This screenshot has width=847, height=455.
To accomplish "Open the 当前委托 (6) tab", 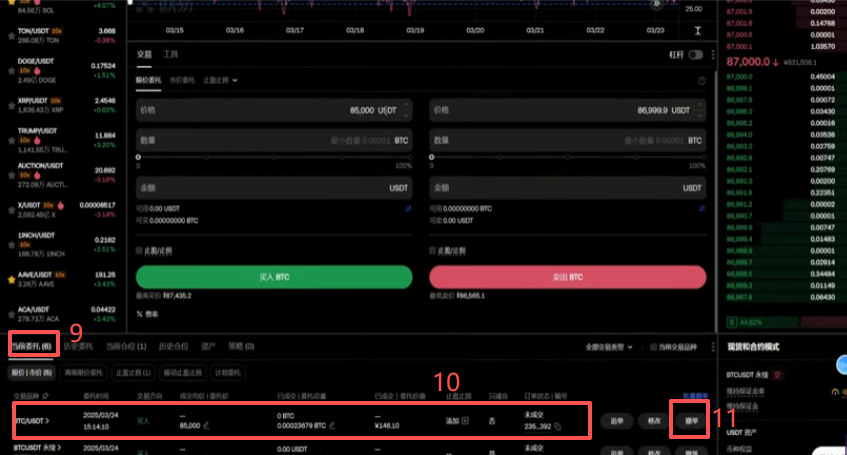I will click(x=32, y=346).
